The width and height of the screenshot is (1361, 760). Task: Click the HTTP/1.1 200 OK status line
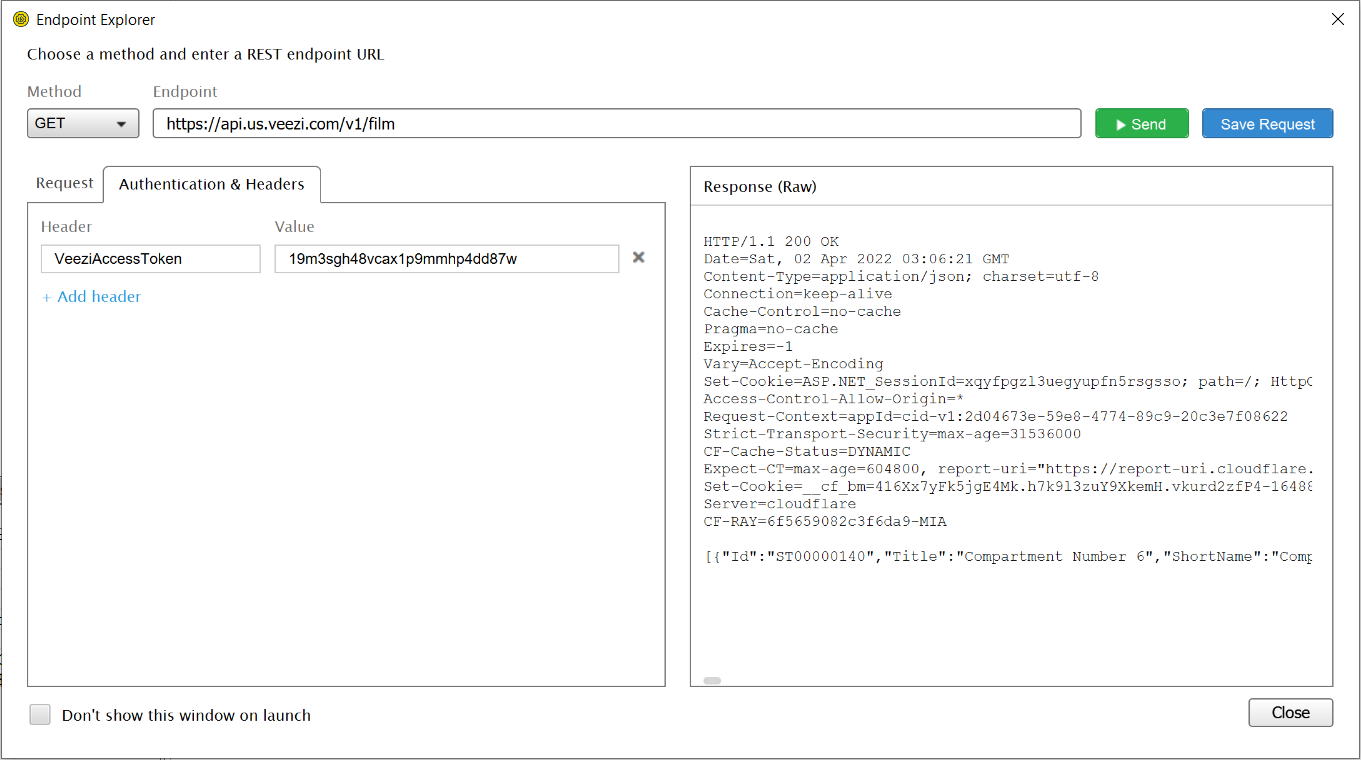pos(771,242)
